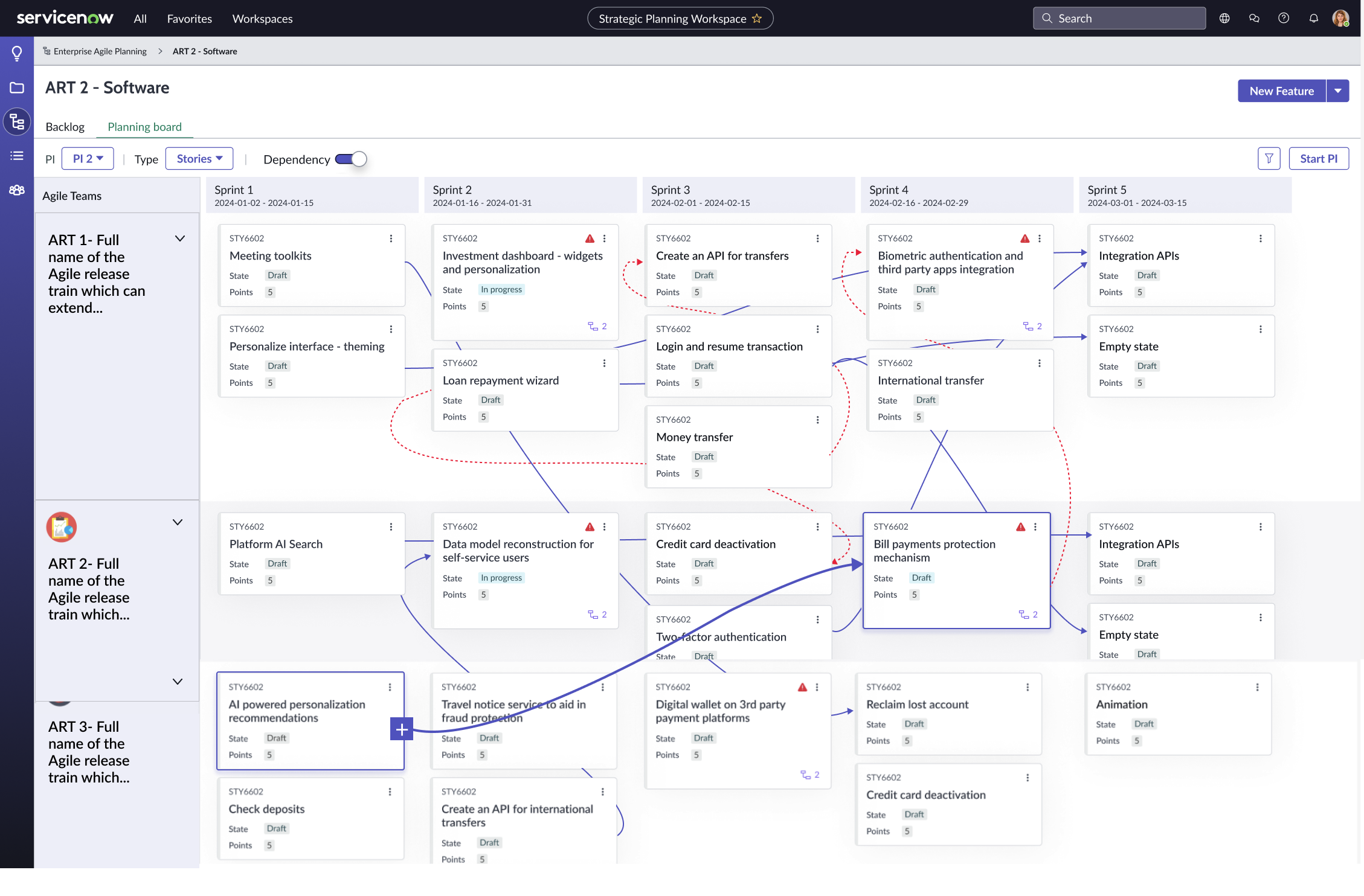Select the Planning board tab
Image resolution: width=1364 pixels, height=896 pixels.
pyautogui.click(x=144, y=127)
